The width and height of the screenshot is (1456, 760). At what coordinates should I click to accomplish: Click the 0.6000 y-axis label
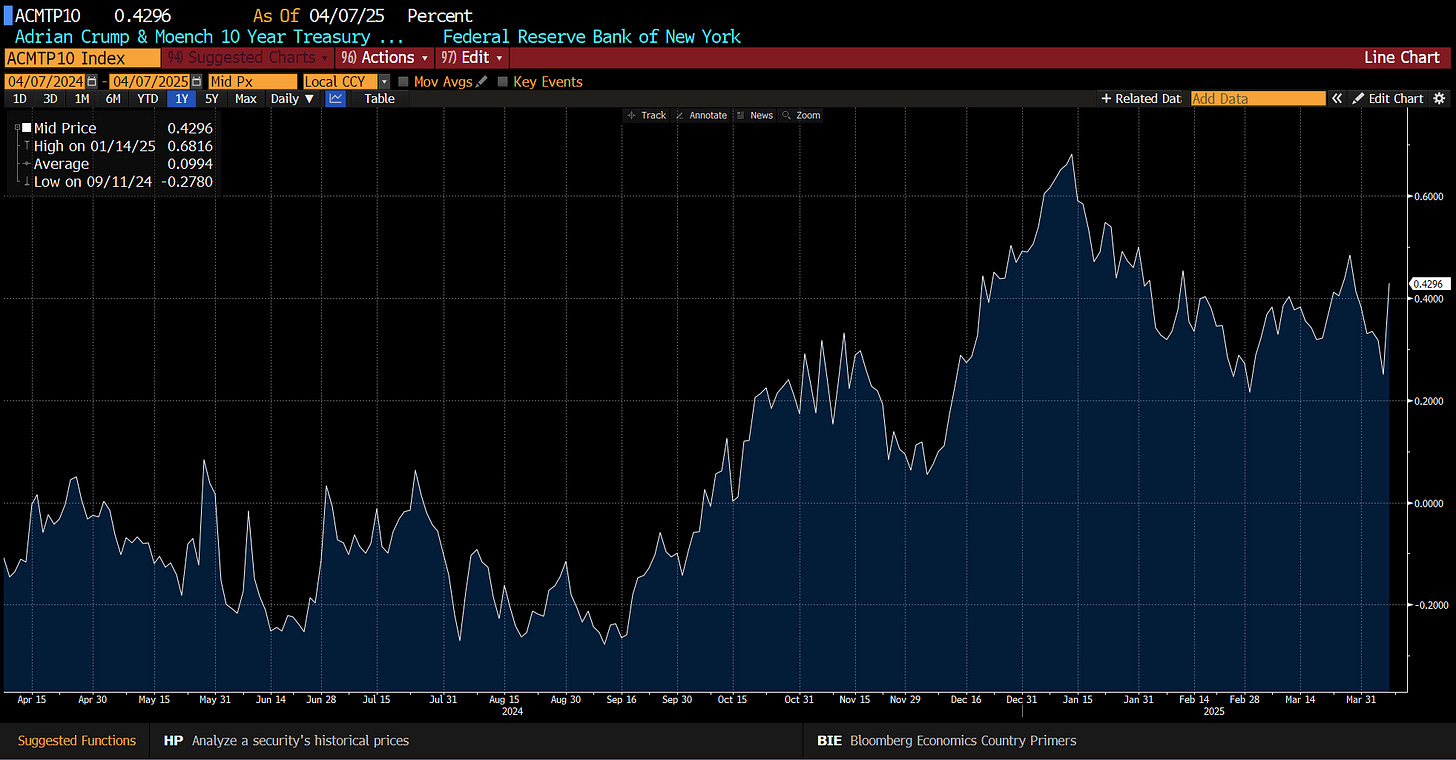coord(1429,197)
